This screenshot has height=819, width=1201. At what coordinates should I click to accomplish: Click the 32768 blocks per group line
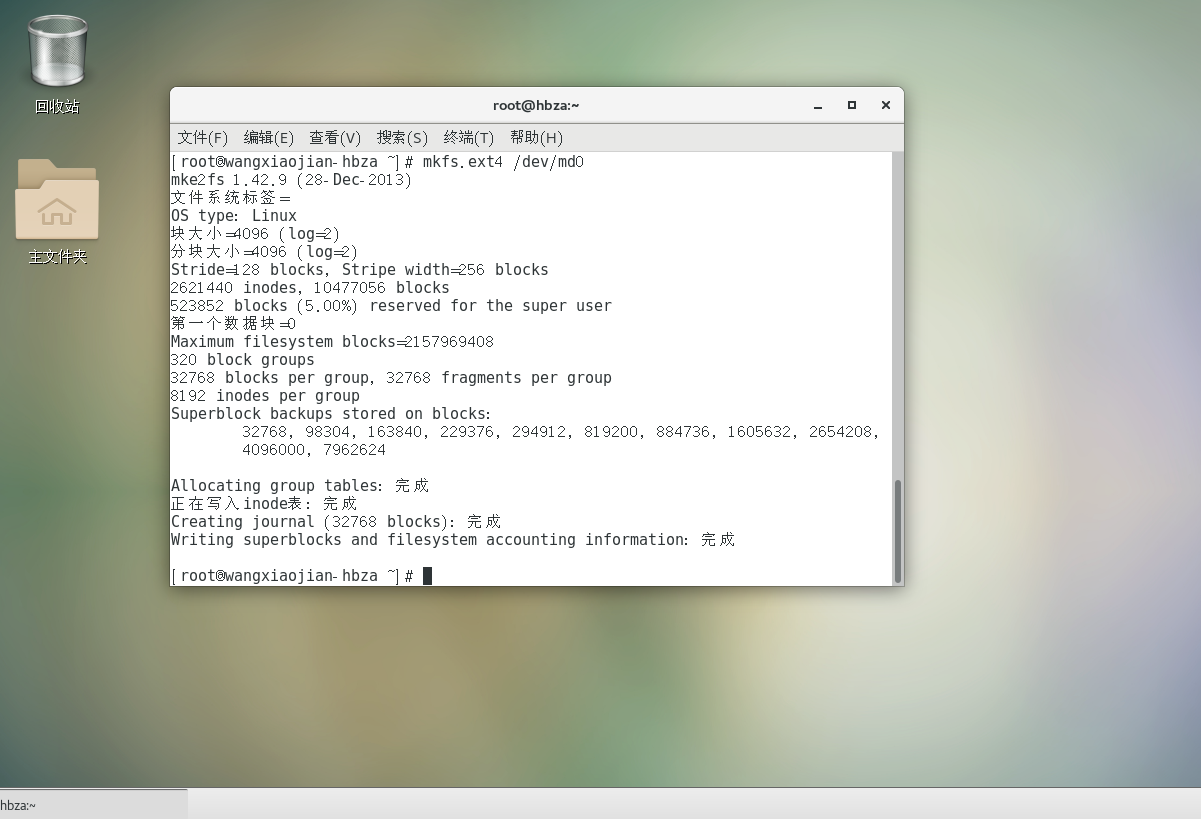point(391,378)
